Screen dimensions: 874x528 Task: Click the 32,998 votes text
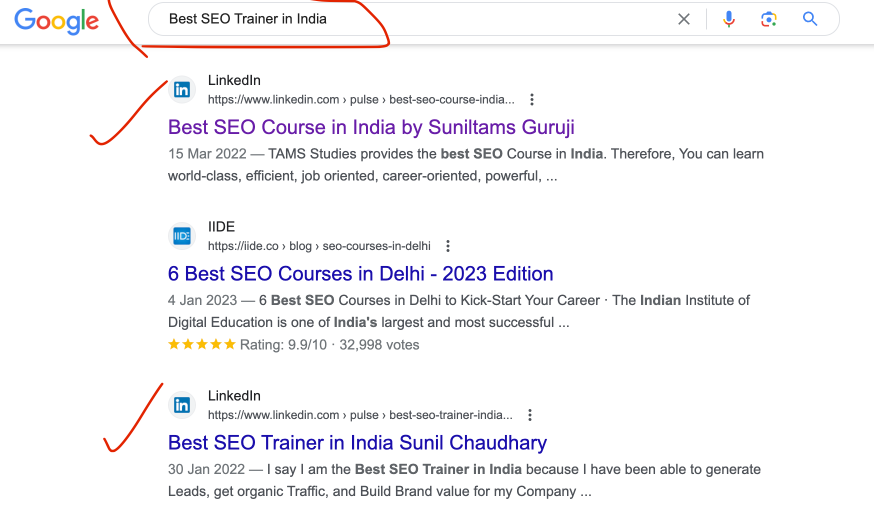pyautogui.click(x=379, y=345)
